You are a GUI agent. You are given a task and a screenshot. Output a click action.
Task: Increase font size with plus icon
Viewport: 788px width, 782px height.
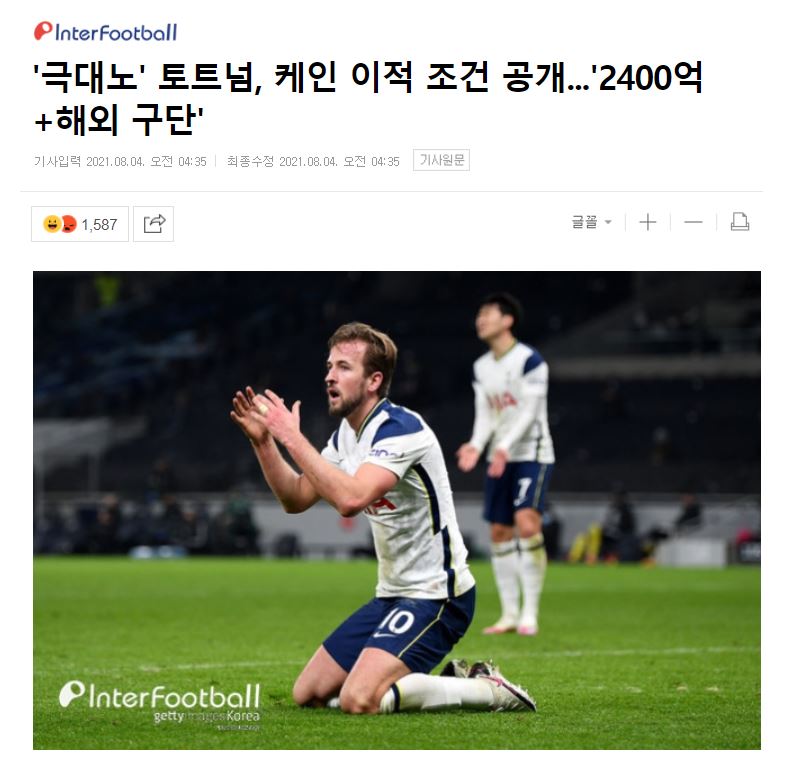pos(648,222)
